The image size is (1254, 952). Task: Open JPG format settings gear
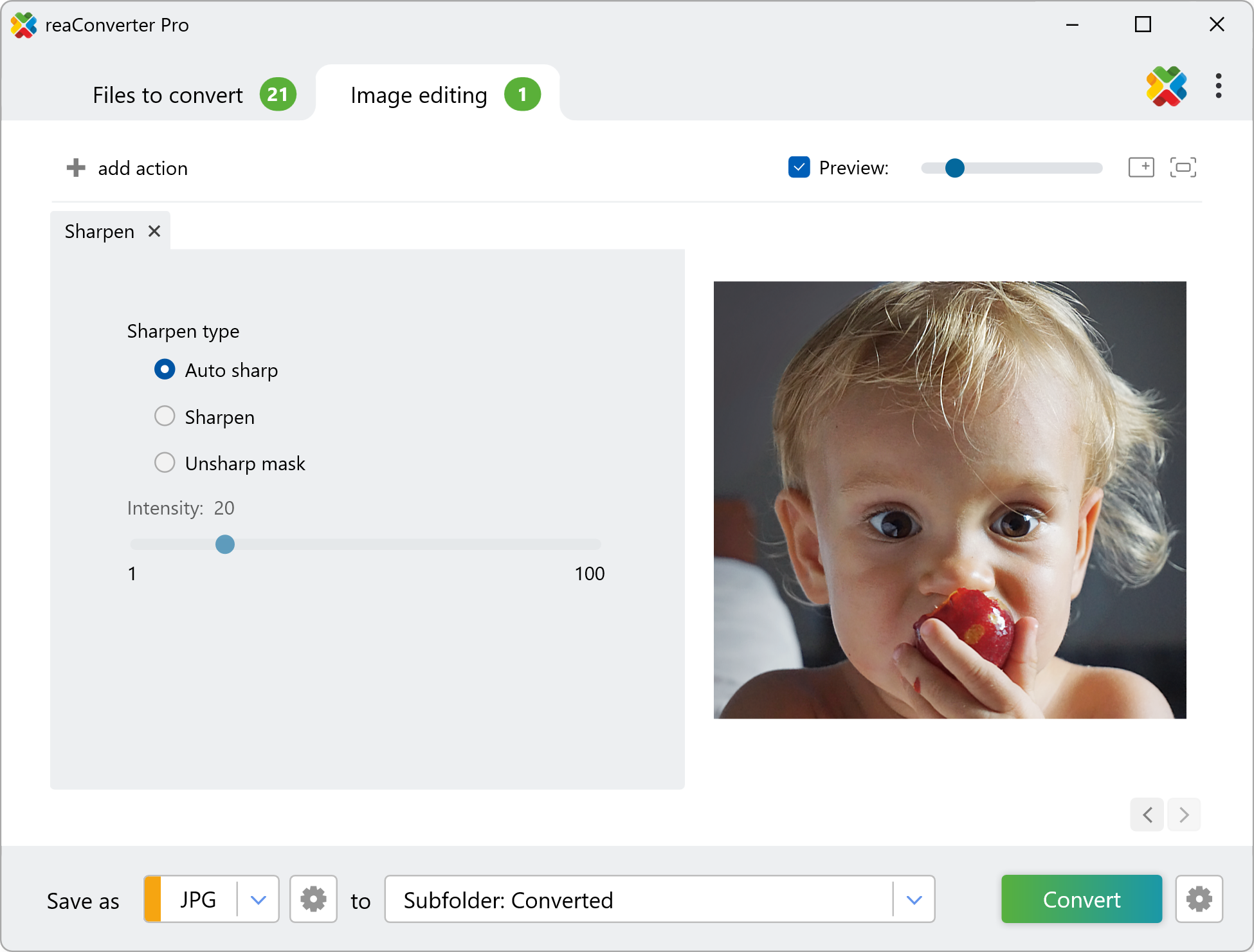tap(313, 899)
